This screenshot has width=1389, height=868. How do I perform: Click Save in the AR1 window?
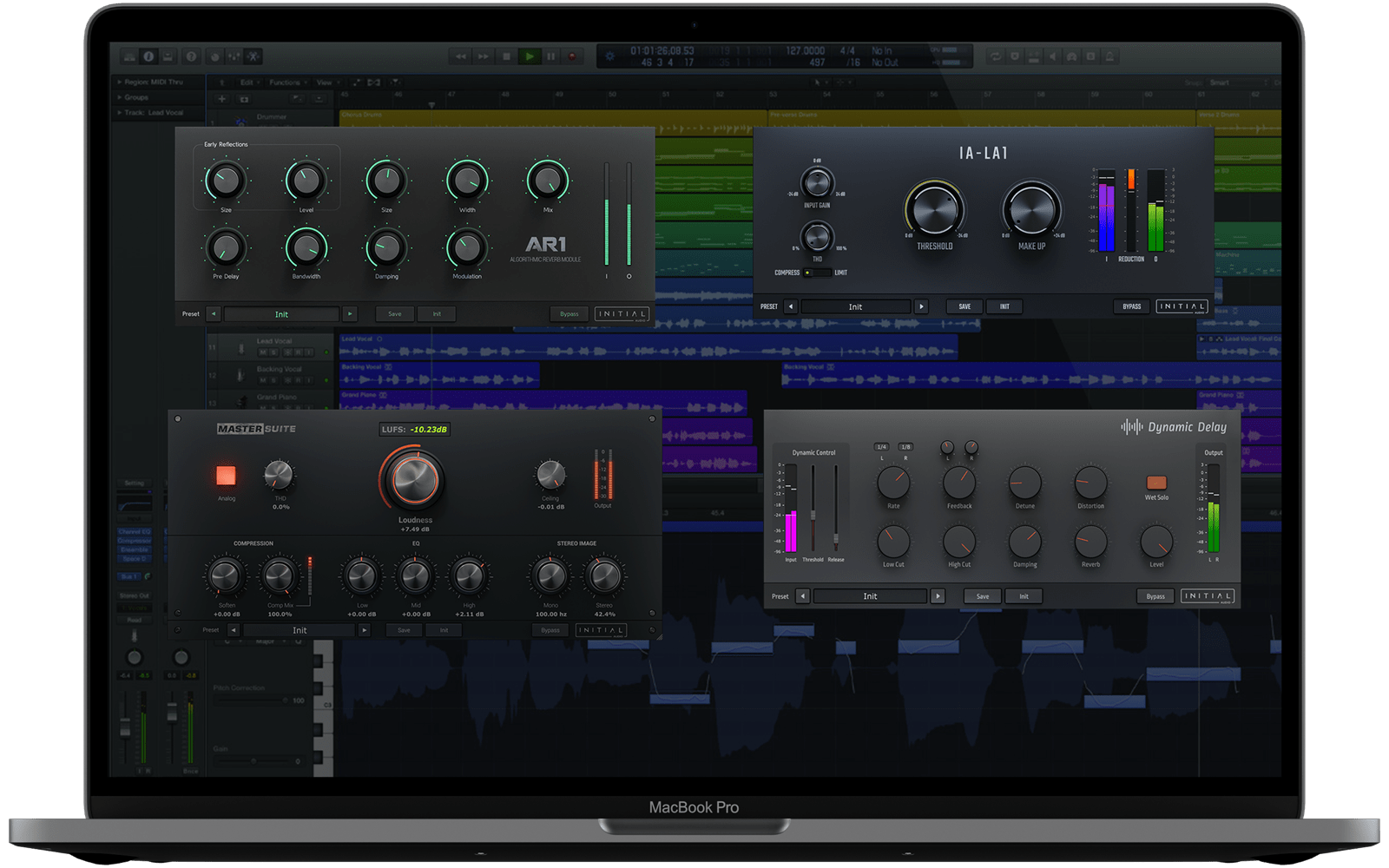coord(395,314)
